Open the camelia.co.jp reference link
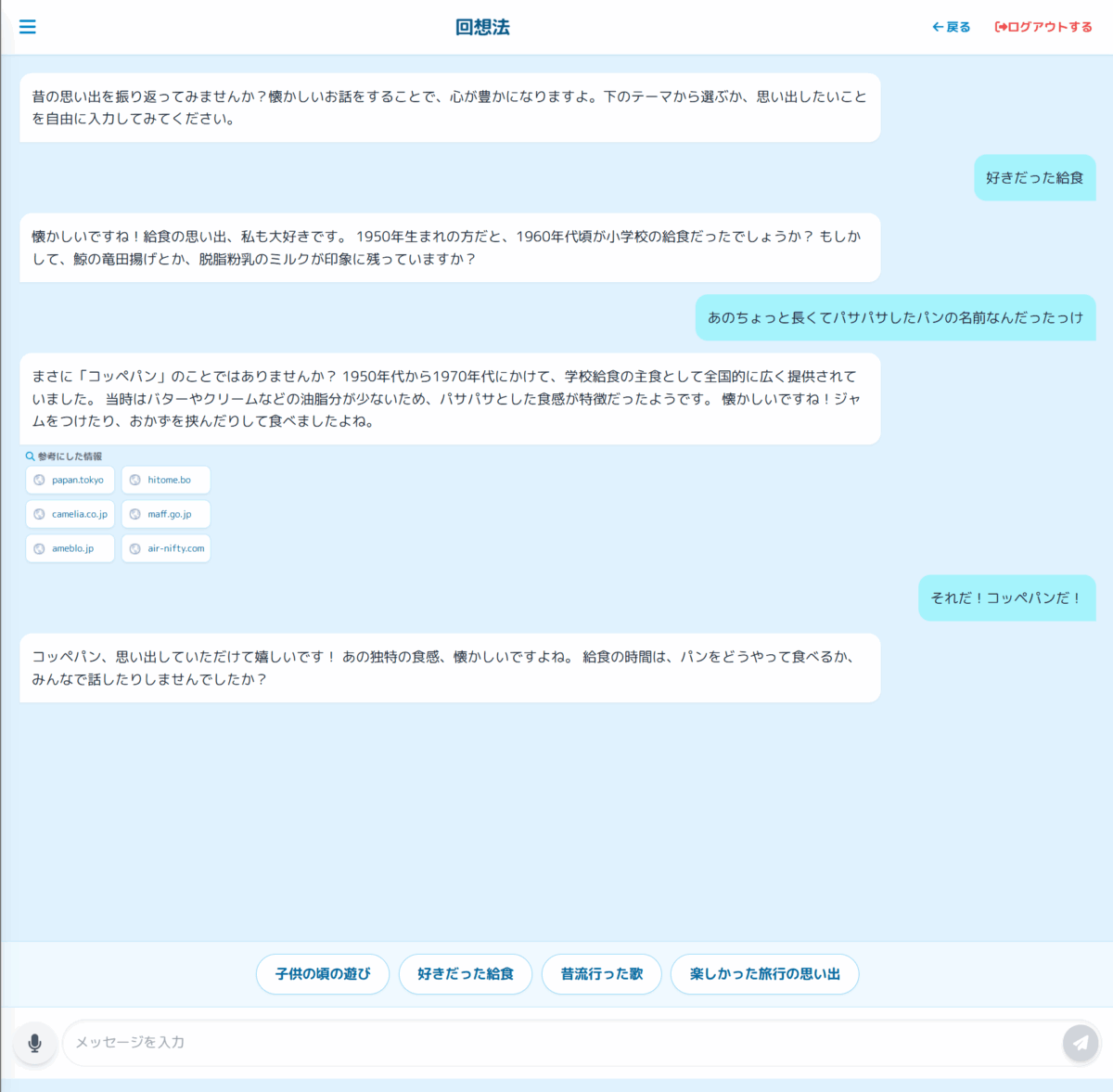 [x=70, y=514]
